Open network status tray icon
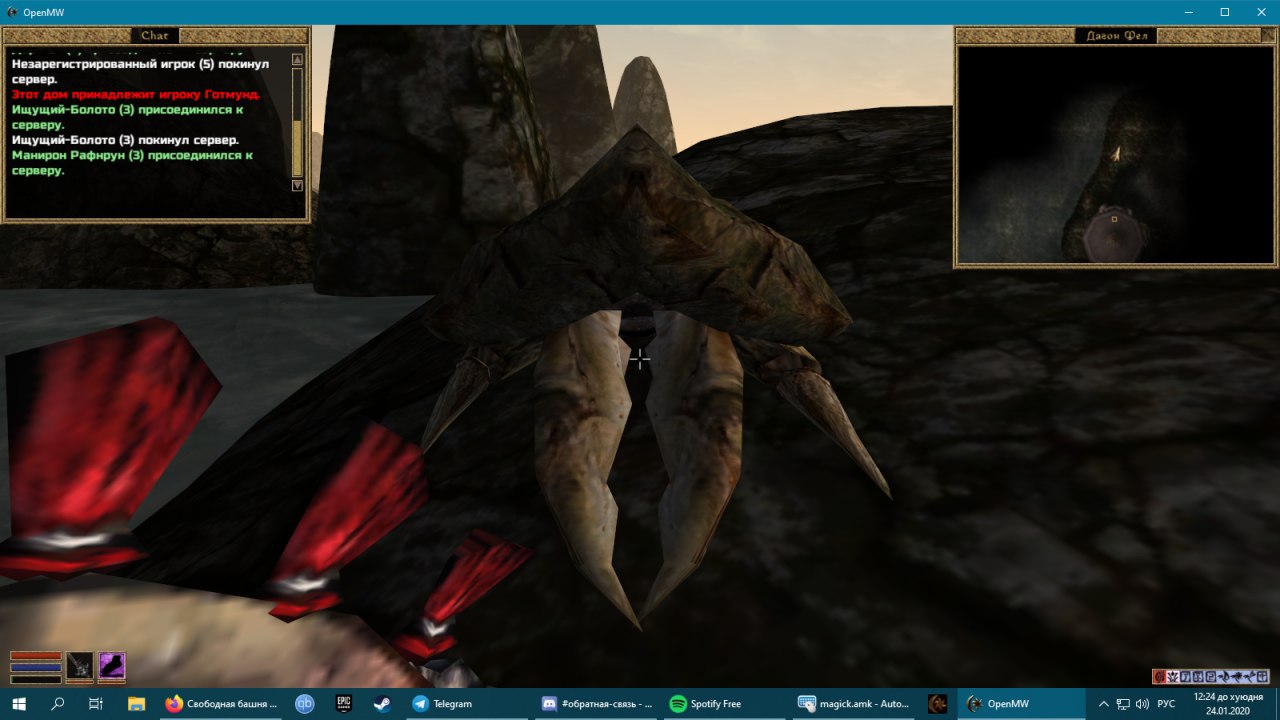Image resolution: width=1280 pixels, height=720 pixels. (x=1123, y=704)
